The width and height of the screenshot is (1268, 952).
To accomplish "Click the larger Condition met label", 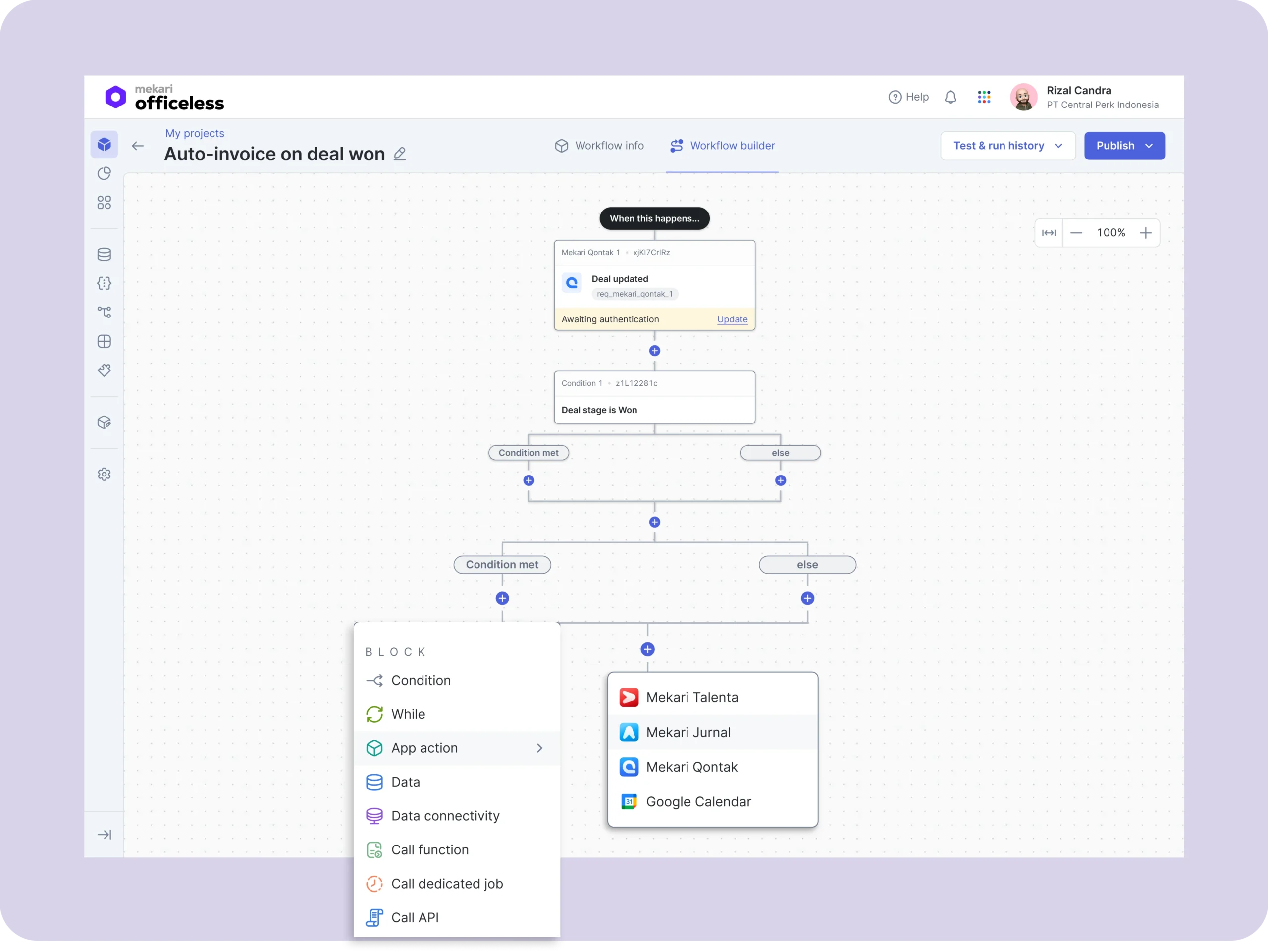I will click(502, 565).
